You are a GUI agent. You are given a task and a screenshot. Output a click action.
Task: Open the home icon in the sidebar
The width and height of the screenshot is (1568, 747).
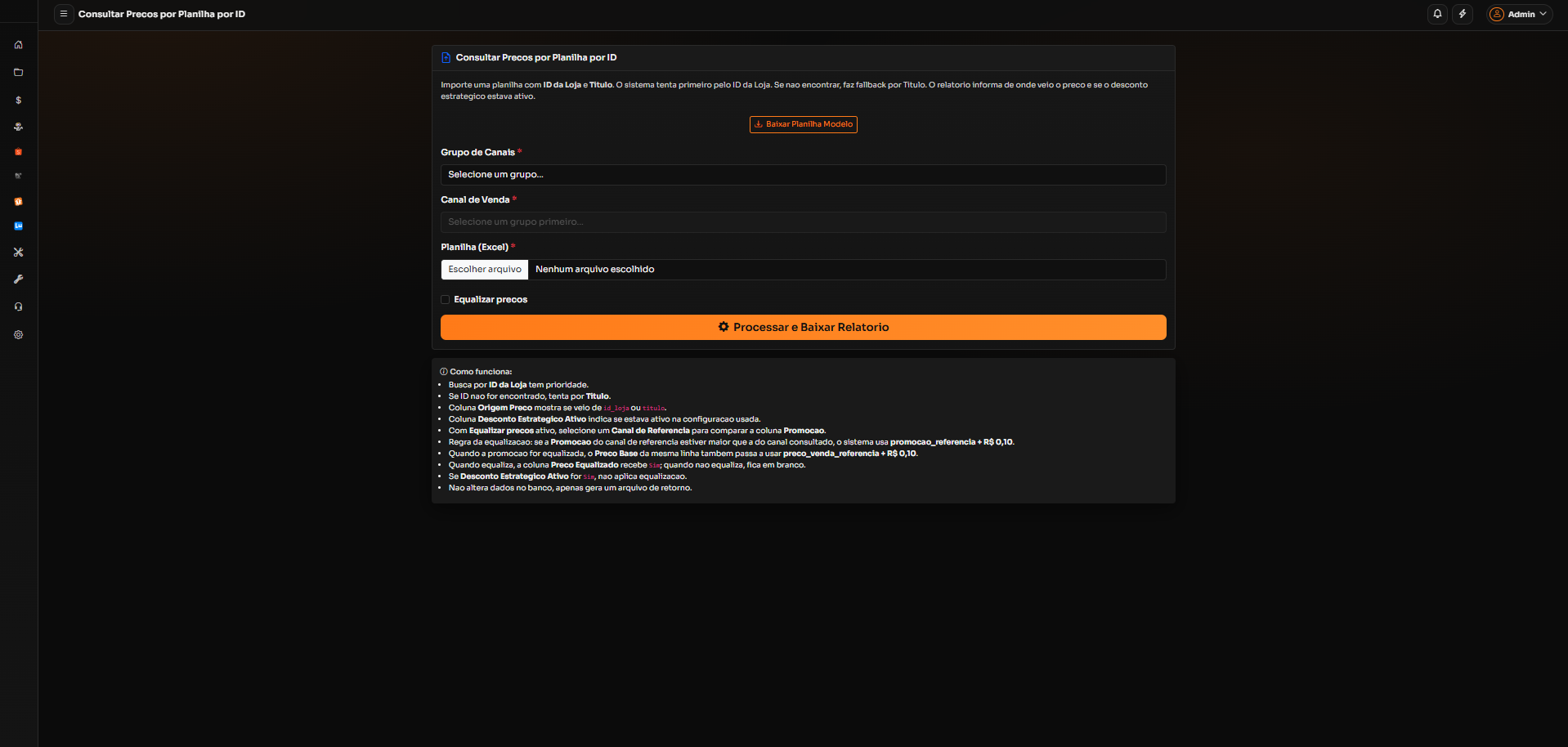pos(18,45)
